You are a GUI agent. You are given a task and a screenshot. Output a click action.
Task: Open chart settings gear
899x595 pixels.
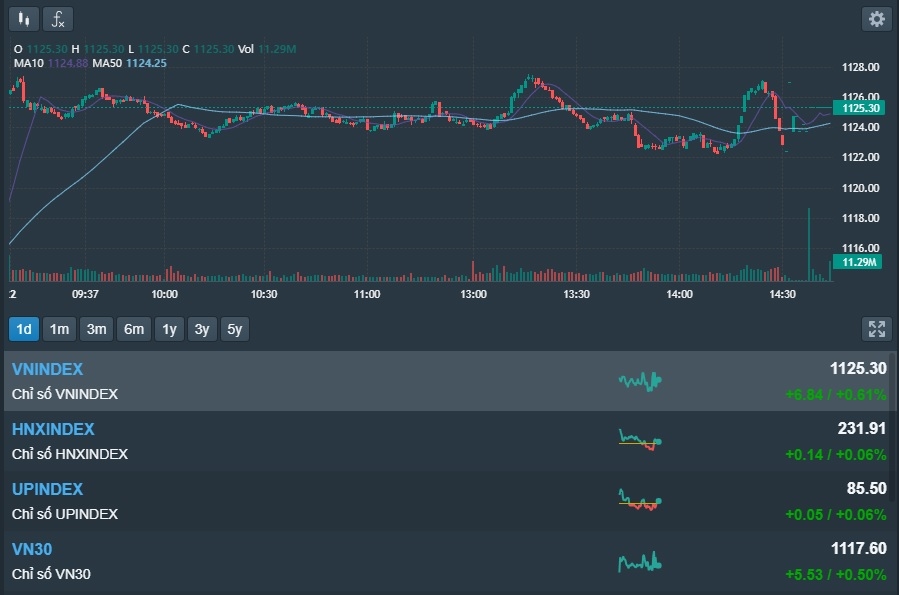(x=876, y=19)
